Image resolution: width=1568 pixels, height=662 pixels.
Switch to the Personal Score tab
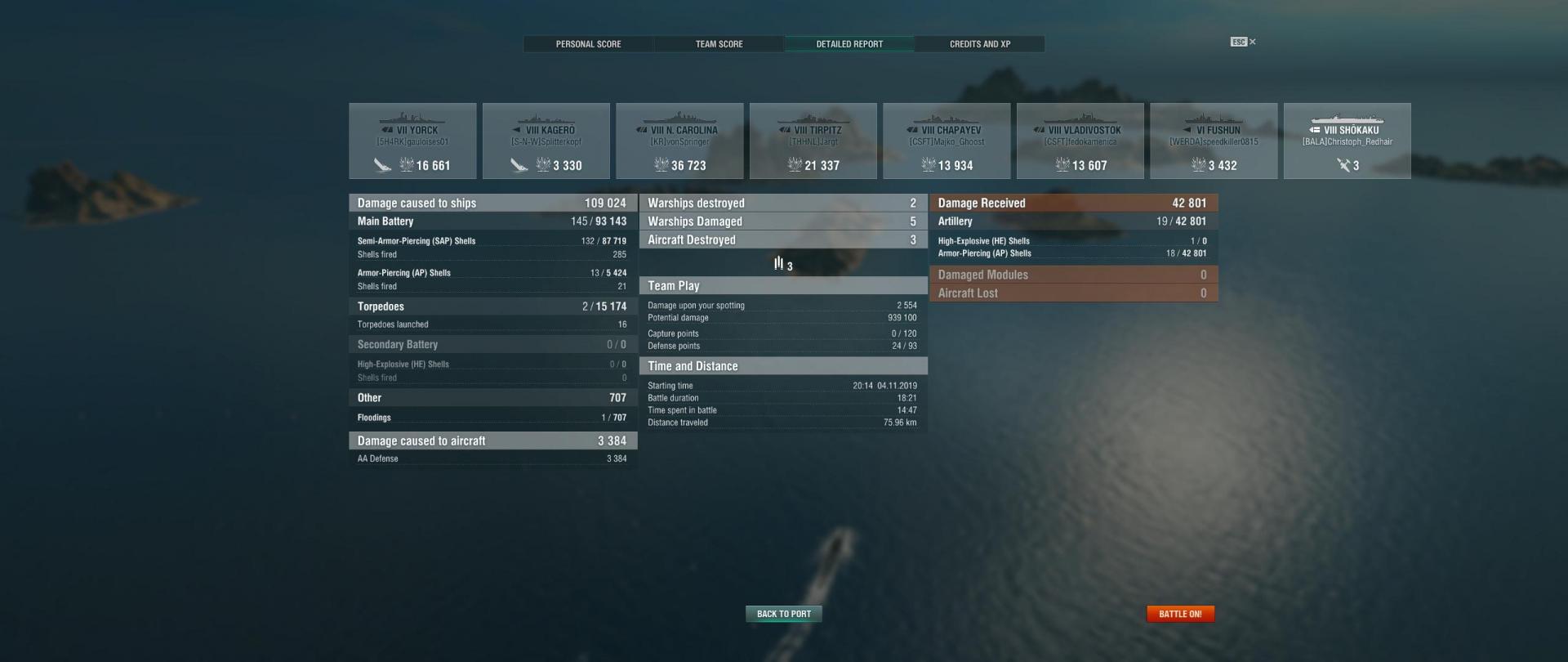(x=588, y=44)
